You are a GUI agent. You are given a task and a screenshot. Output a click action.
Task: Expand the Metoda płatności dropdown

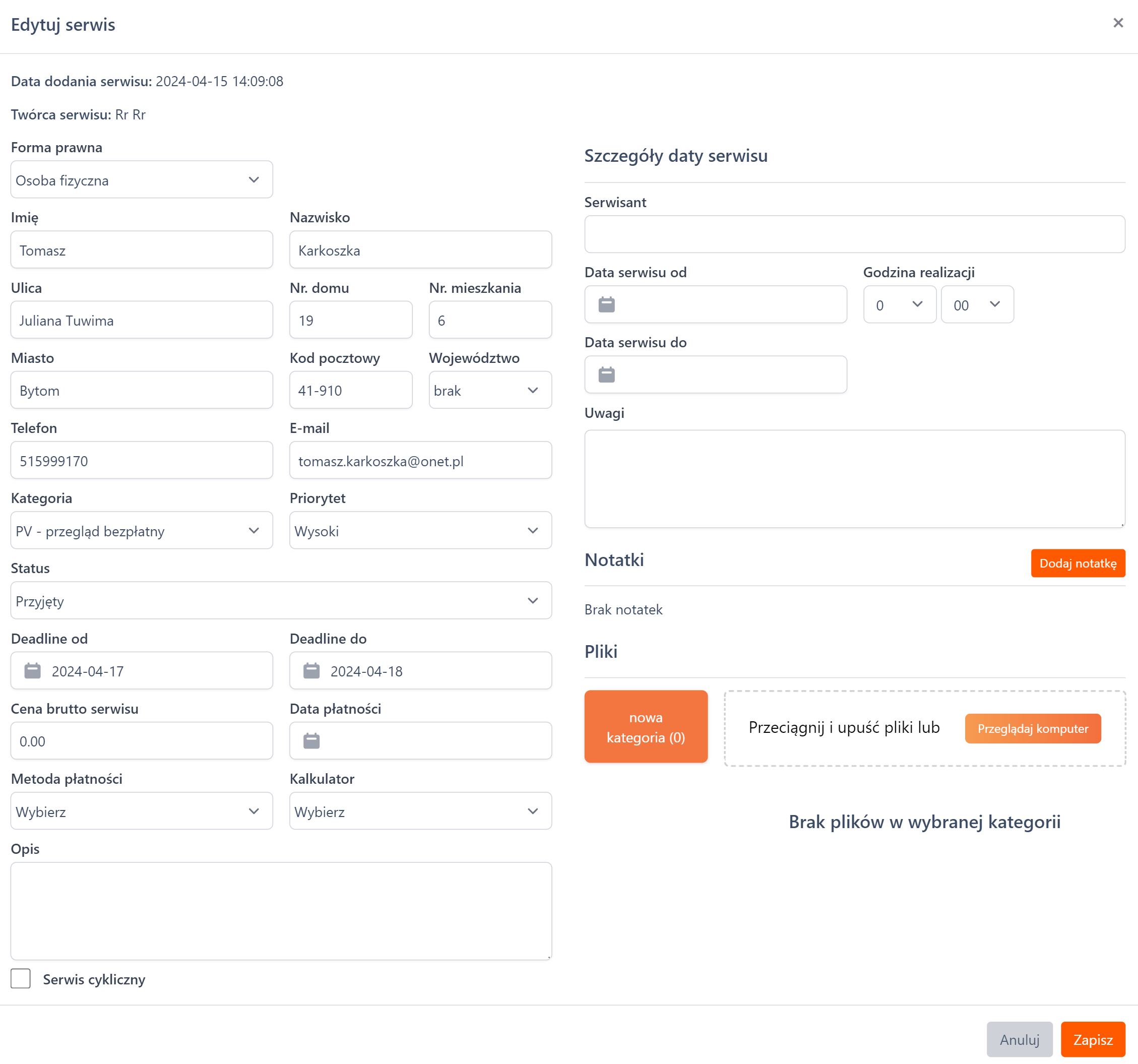[142, 811]
